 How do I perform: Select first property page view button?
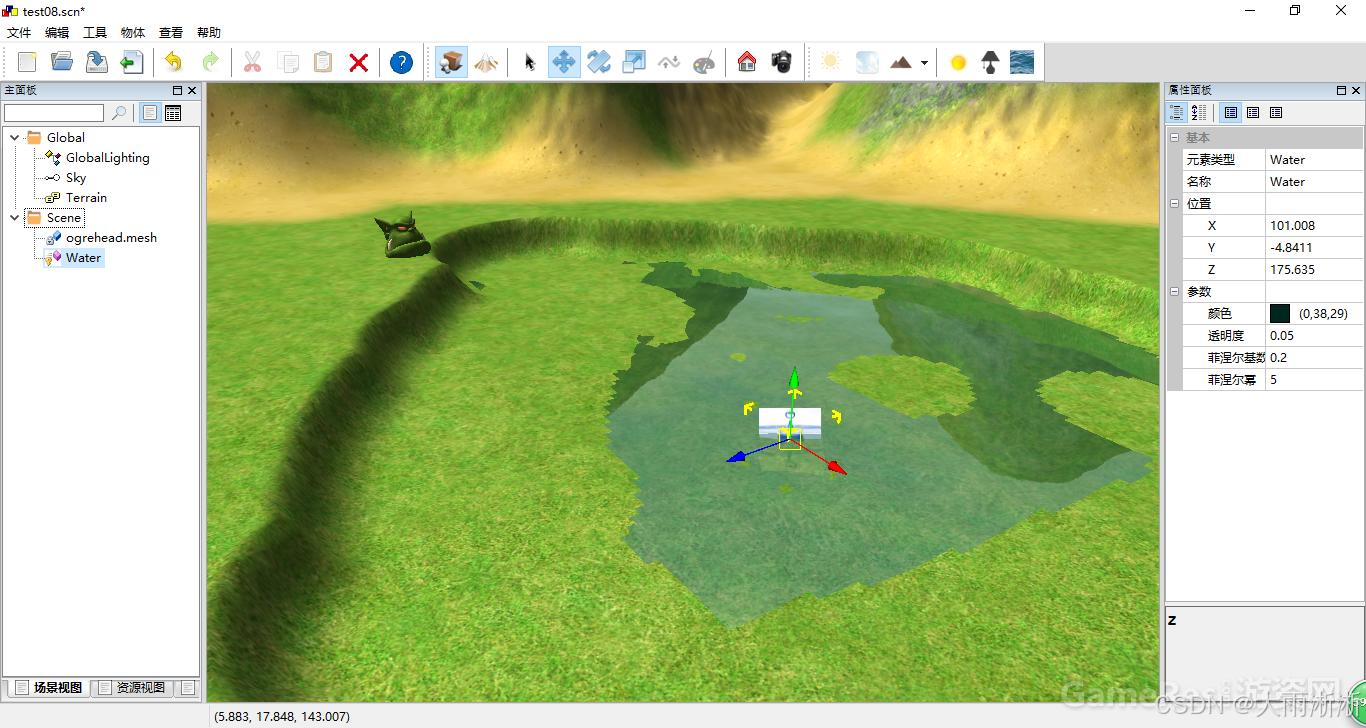point(1231,113)
